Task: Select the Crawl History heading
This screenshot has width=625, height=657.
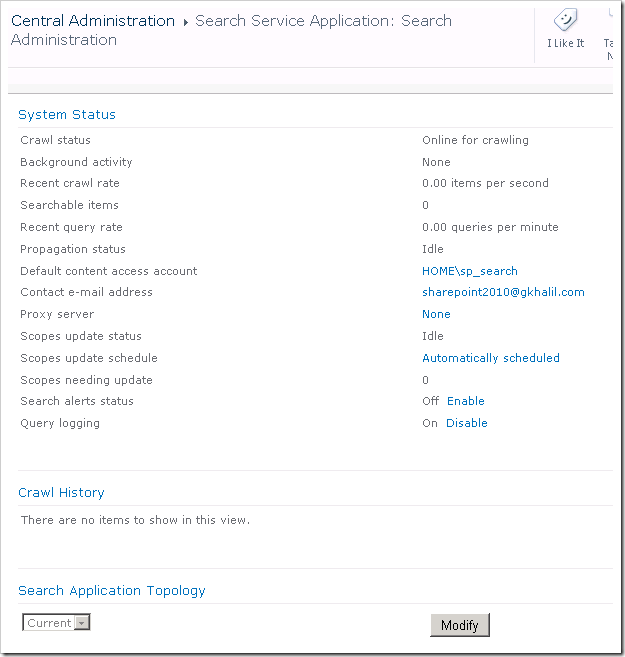Action: tap(61, 492)
